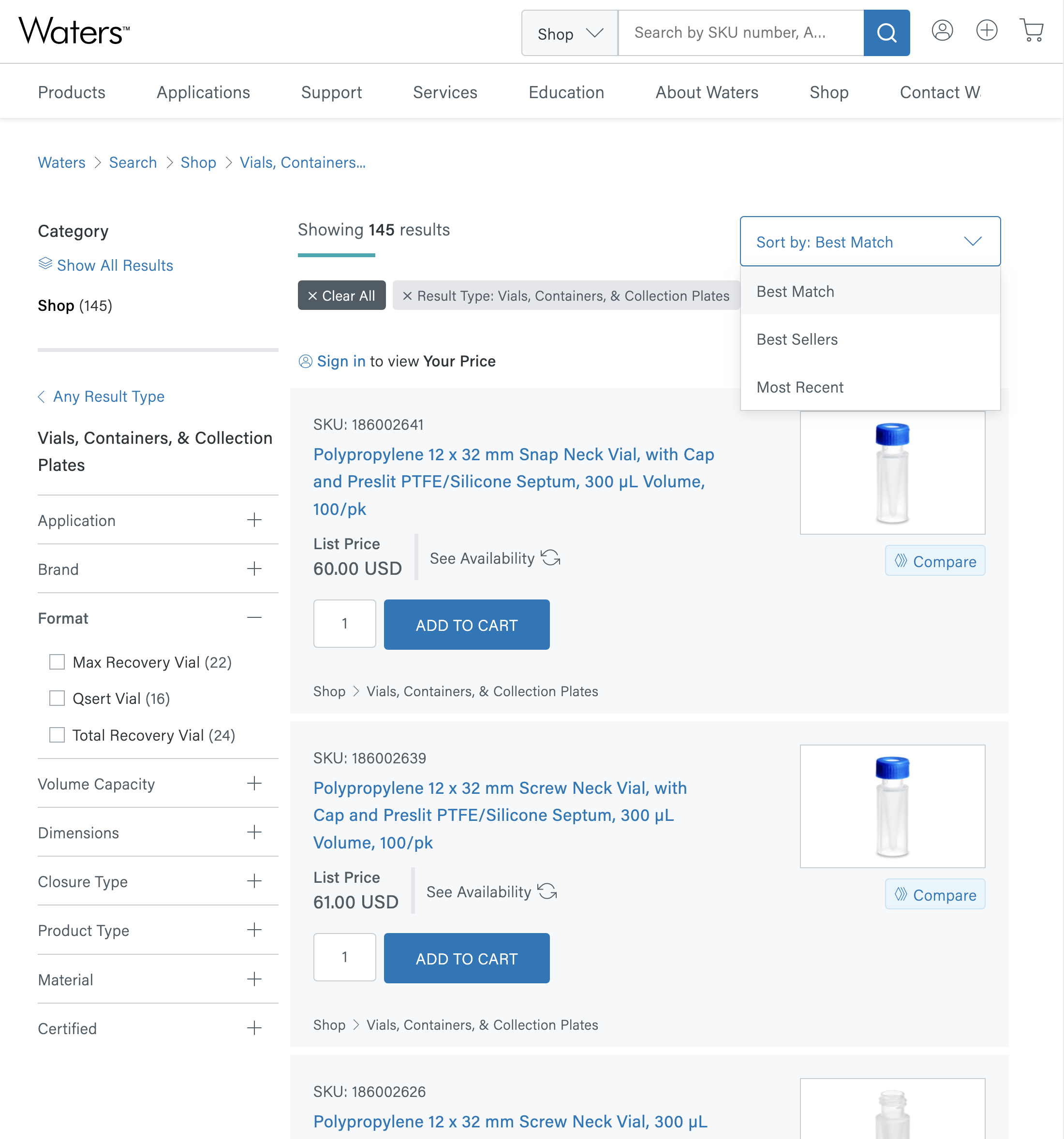Click the quantity input for the screw neck vial
The width and height of the screenshot is (1064, 1139).
(344, 957)
